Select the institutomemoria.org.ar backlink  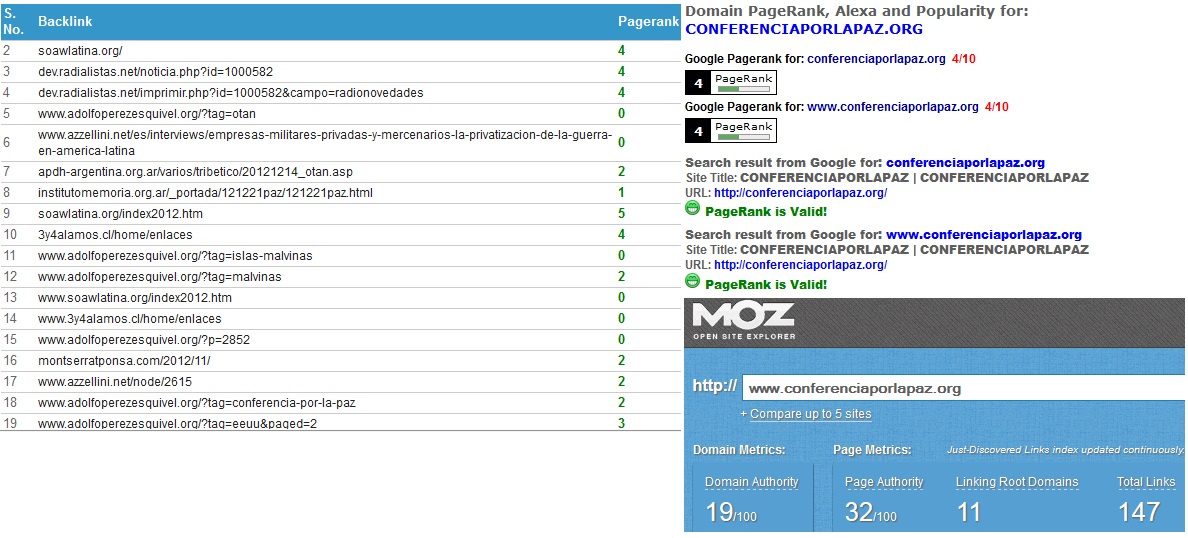coord(205,192)
